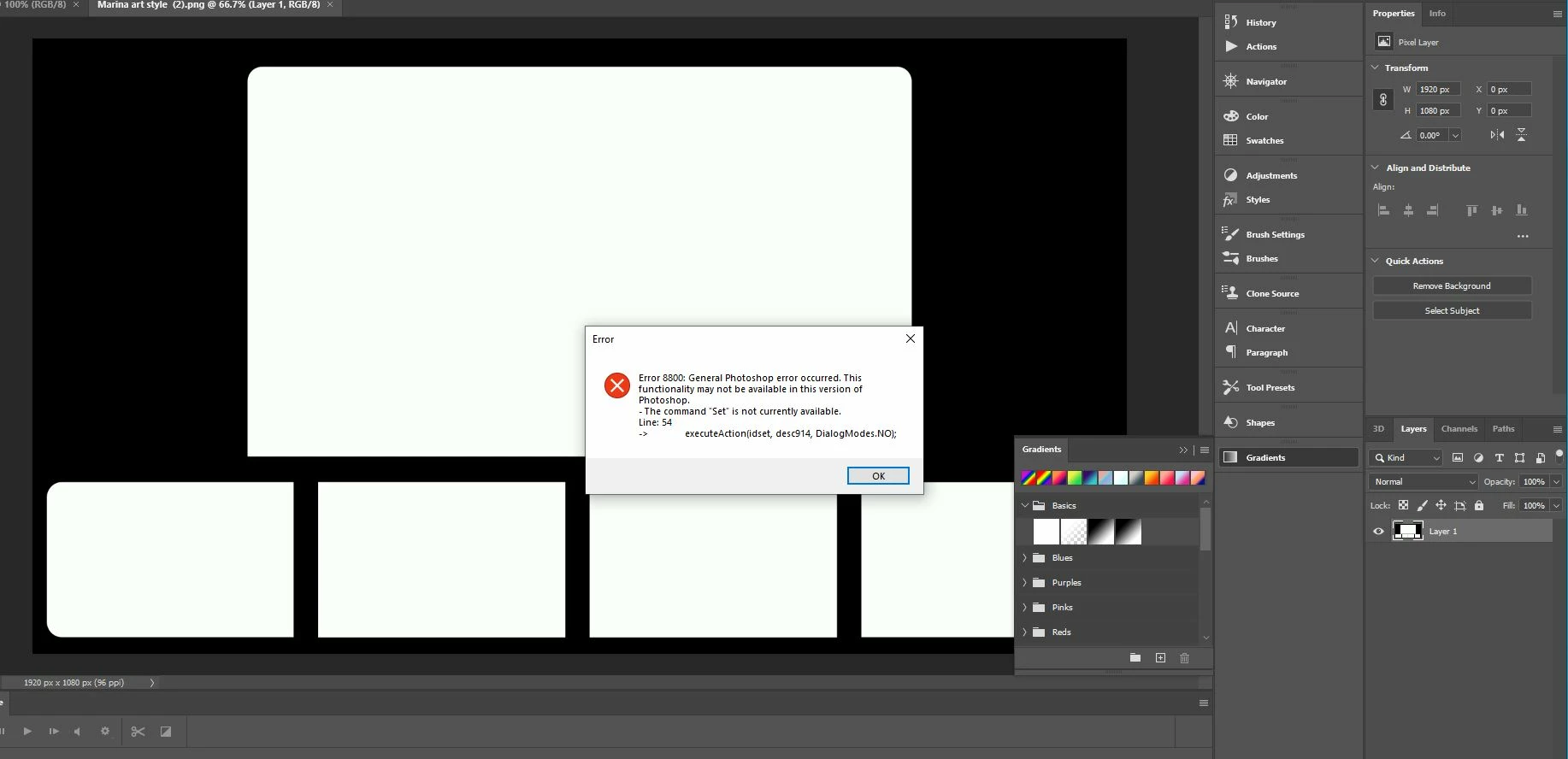Play the timeline
1568x759 pixels.
click(x=27, y=732)
